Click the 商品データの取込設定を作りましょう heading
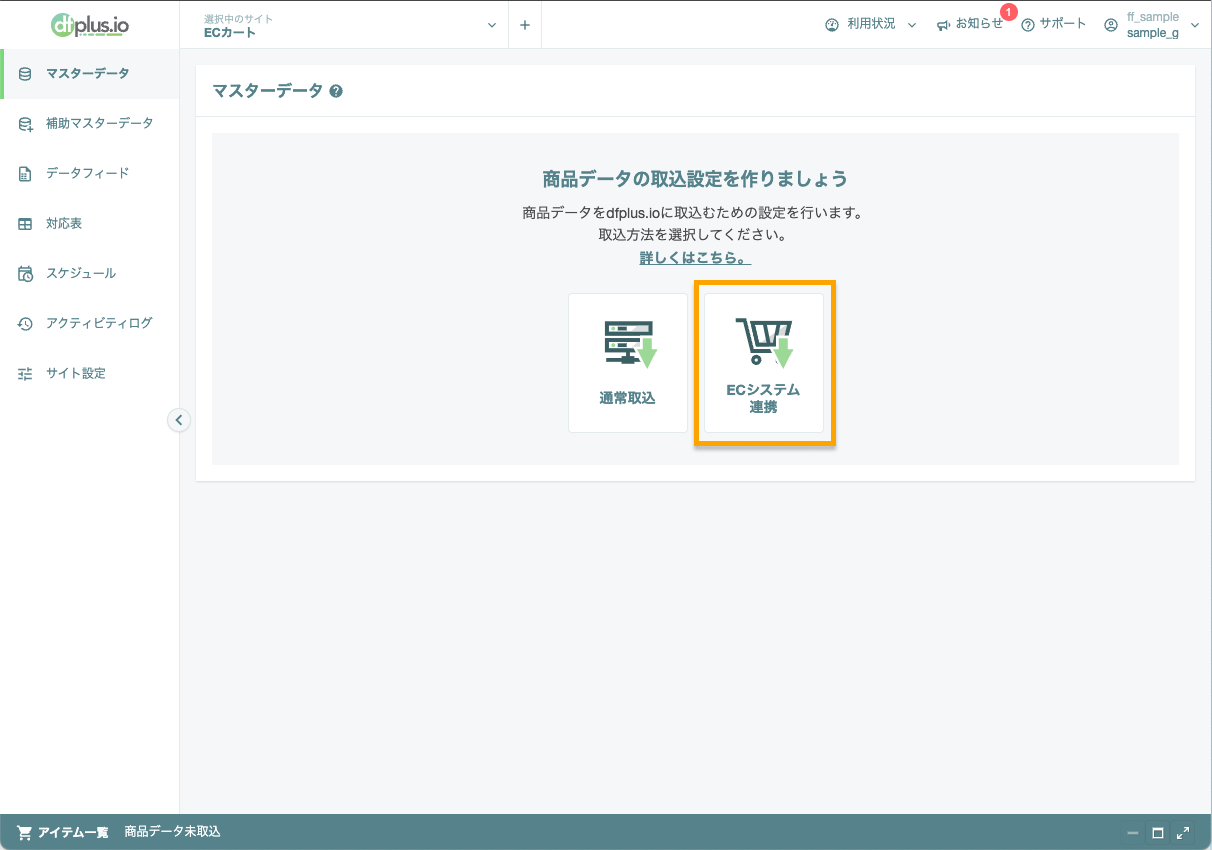This screenshot has height=850, width=1212. click(x=695, y=179)
